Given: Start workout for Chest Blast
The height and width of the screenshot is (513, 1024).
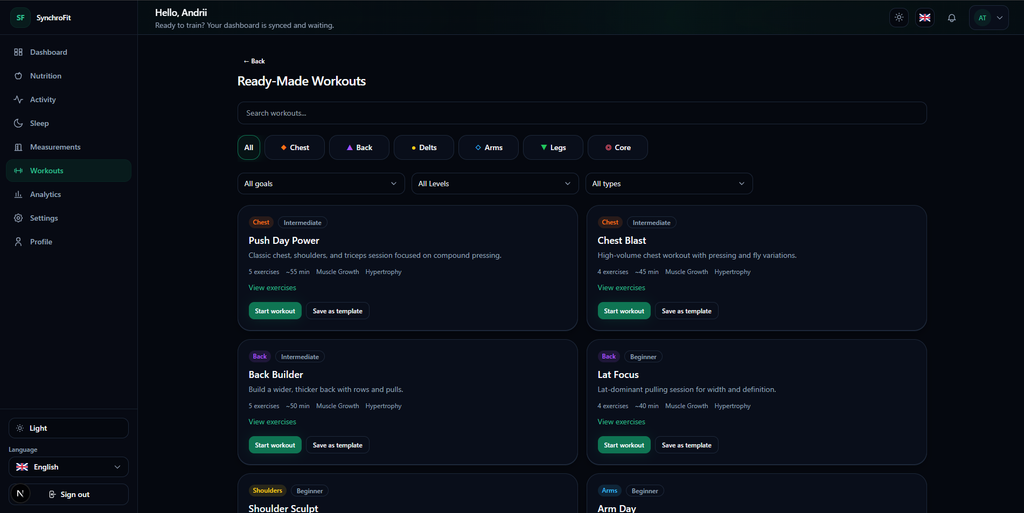Looking at the screenshot, I should [624, 311].
